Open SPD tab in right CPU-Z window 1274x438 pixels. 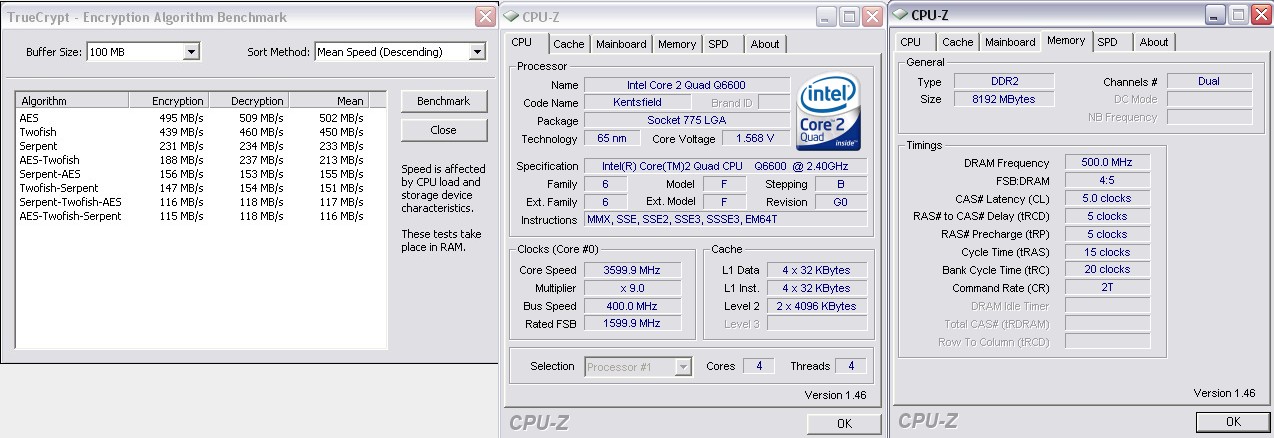point(1107,42)
